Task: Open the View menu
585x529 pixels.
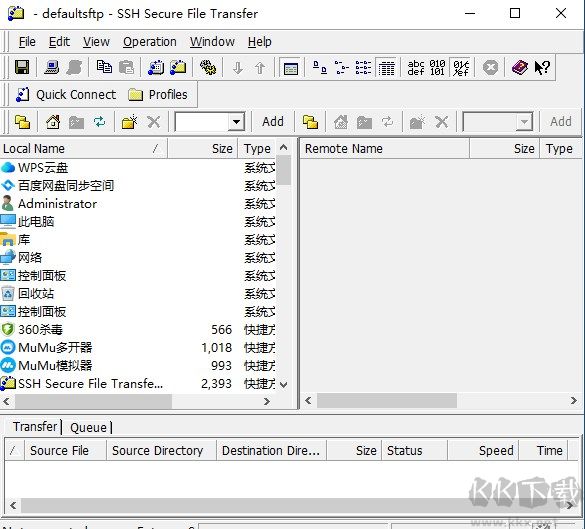Action: click(96, 41)
